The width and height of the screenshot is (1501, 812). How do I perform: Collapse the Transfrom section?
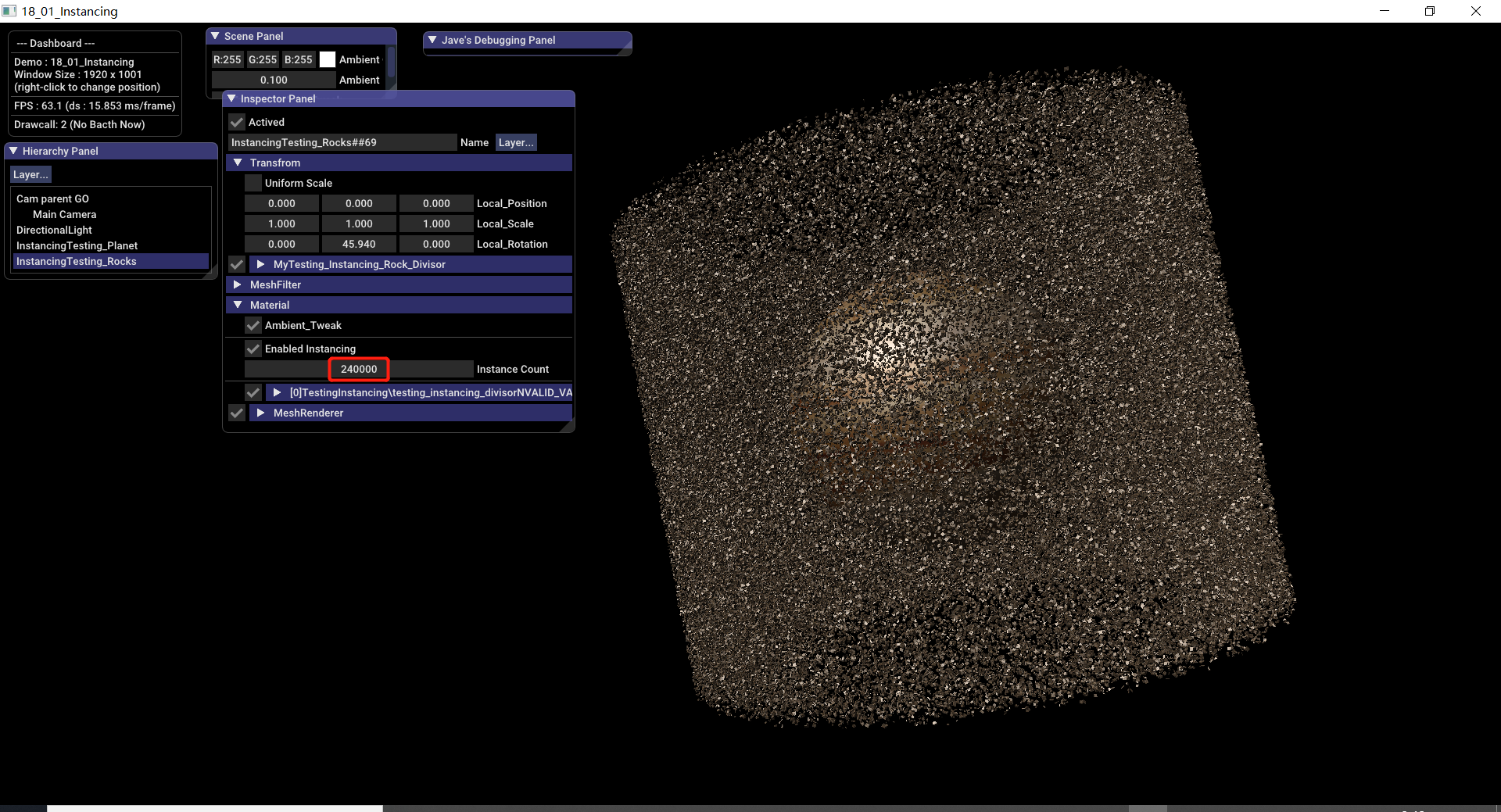(x=238, y=163)
